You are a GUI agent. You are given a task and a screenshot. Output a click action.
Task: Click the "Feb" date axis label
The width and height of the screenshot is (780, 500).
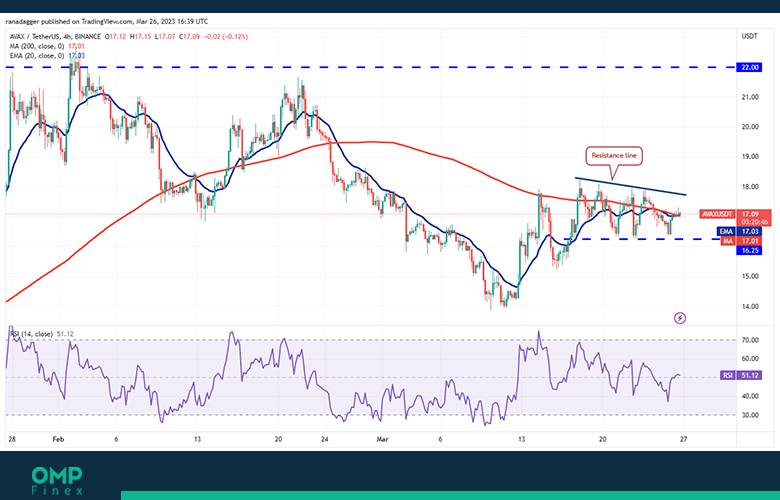pos(58,439)
